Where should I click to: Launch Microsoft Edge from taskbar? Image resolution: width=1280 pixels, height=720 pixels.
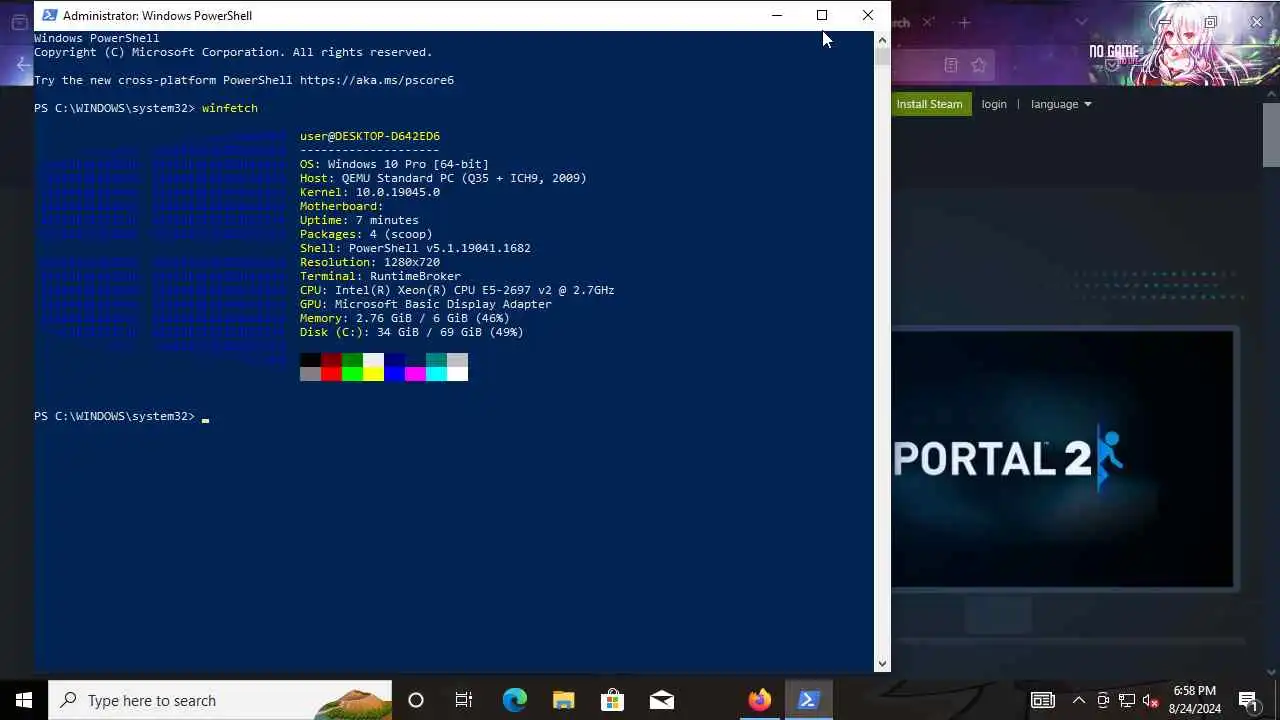pyautogui.click(x=514, y=700)
